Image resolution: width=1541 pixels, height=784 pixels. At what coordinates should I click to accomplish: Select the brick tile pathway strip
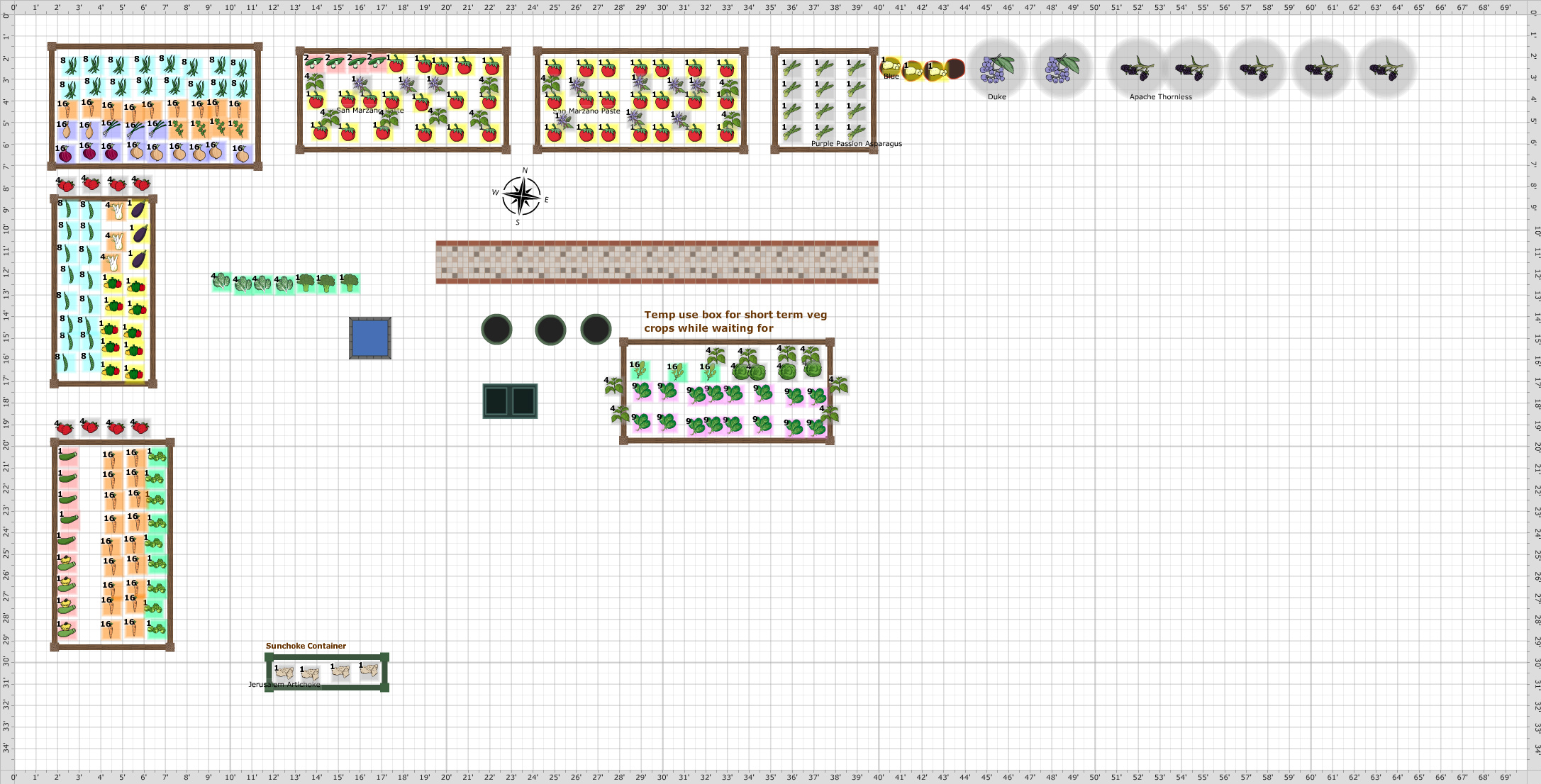click(x=657, y=262)
